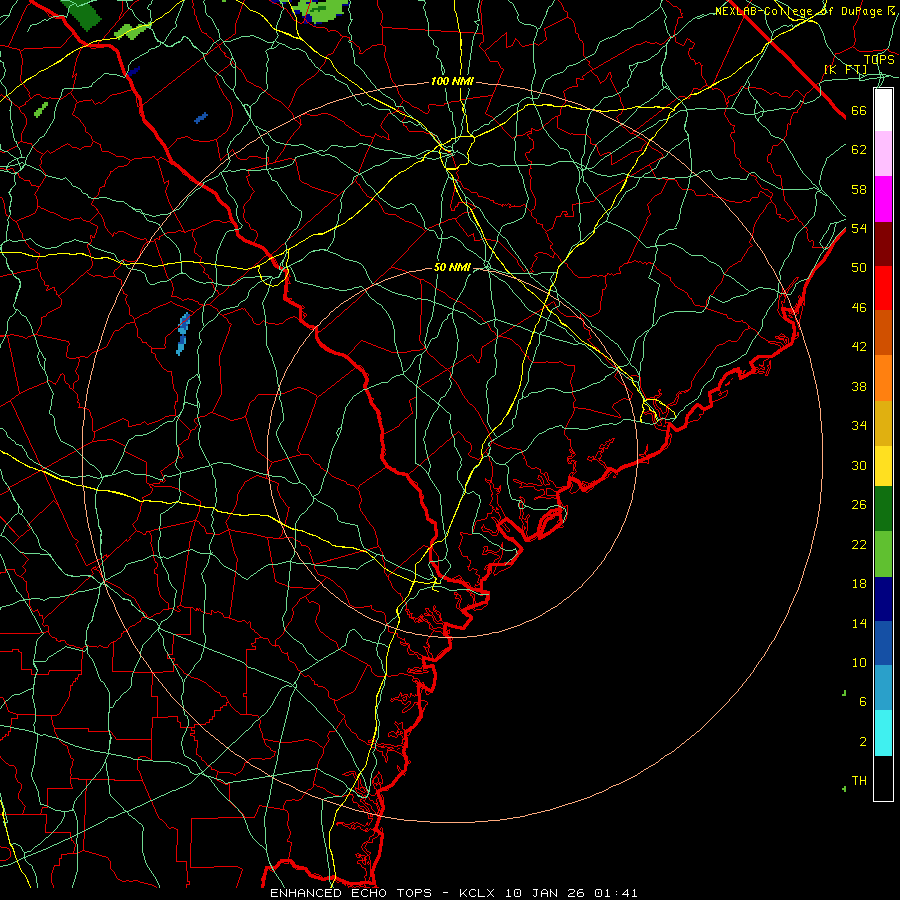Click the legend value '38'

pos(859,386)
